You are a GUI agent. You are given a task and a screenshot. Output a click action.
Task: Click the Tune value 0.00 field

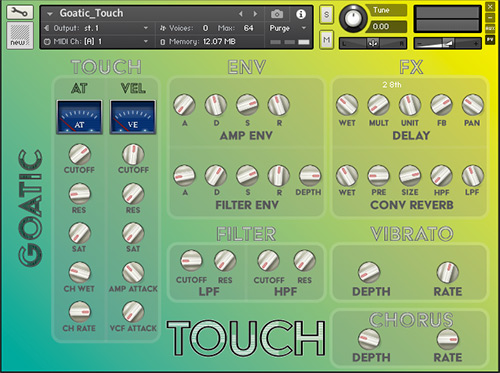386,27
